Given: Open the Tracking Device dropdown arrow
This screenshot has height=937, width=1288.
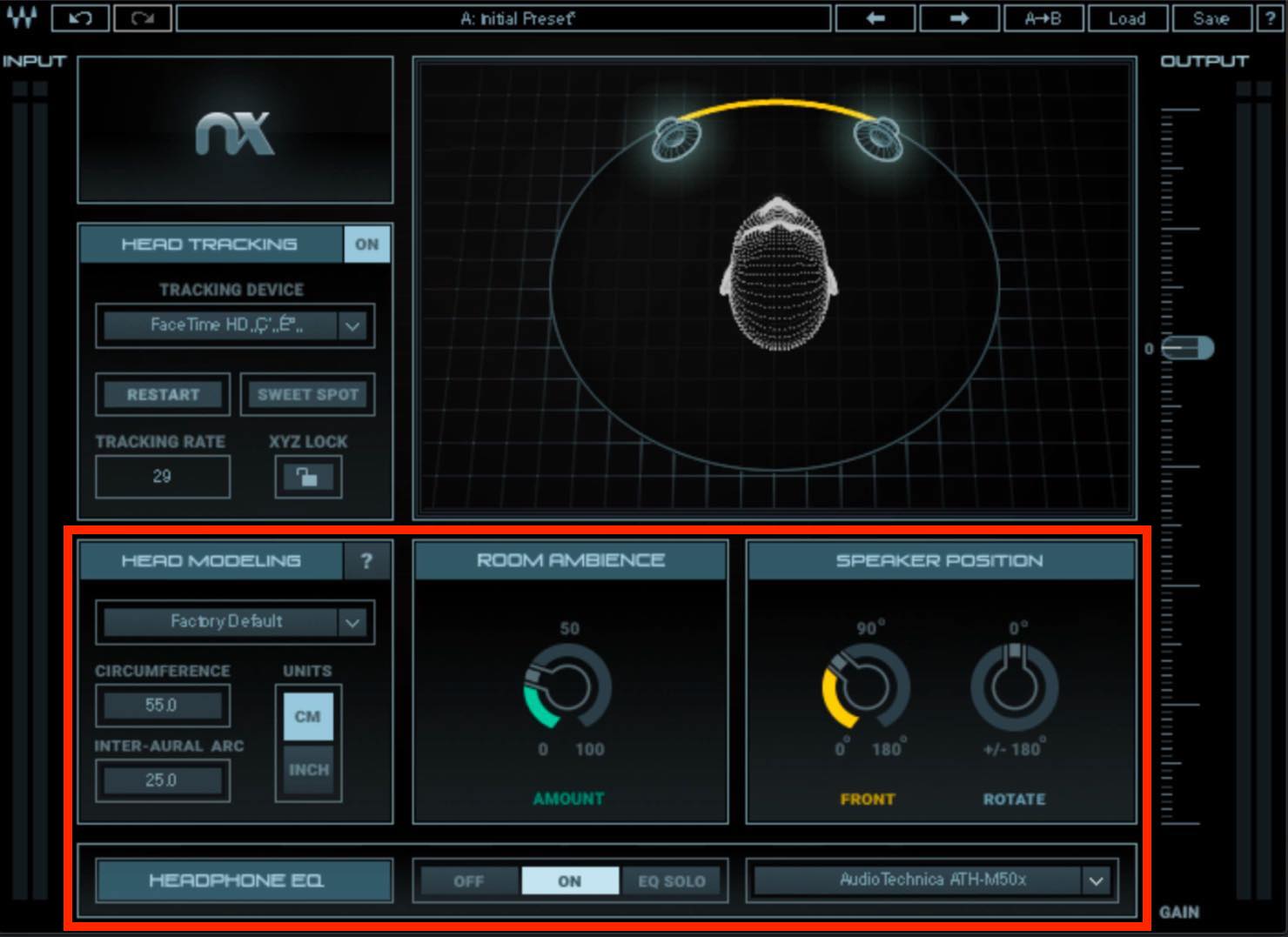Looking at the screenshot, I should [x=352, y=326].
